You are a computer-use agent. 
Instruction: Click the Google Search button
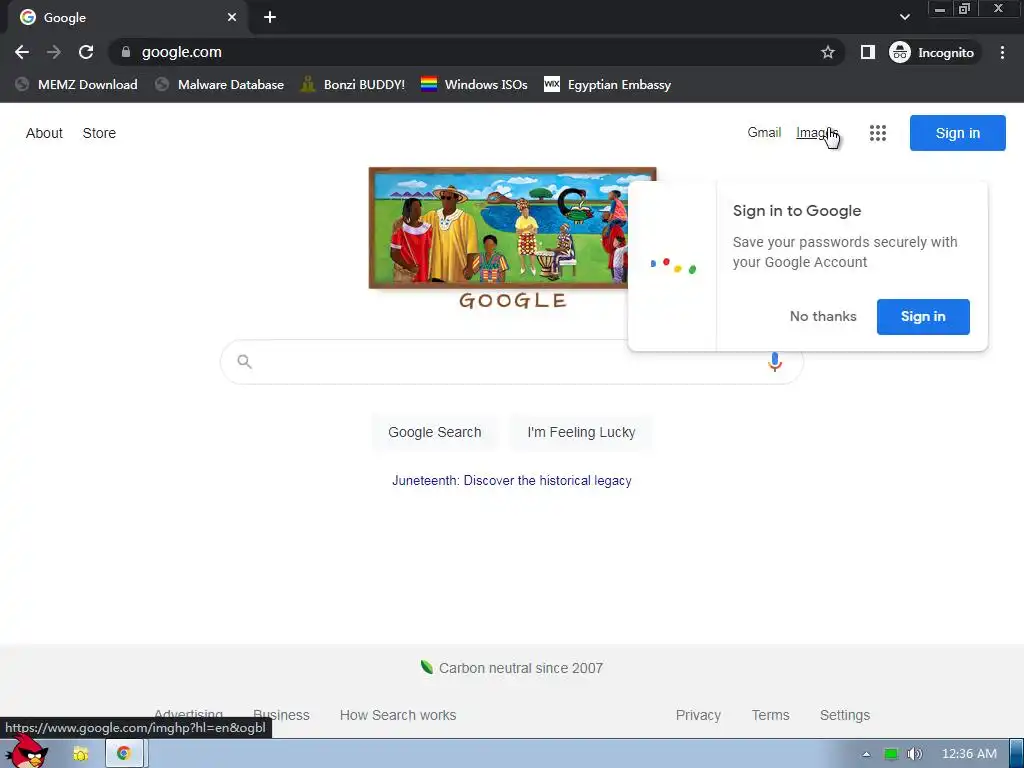pos(435,432)
